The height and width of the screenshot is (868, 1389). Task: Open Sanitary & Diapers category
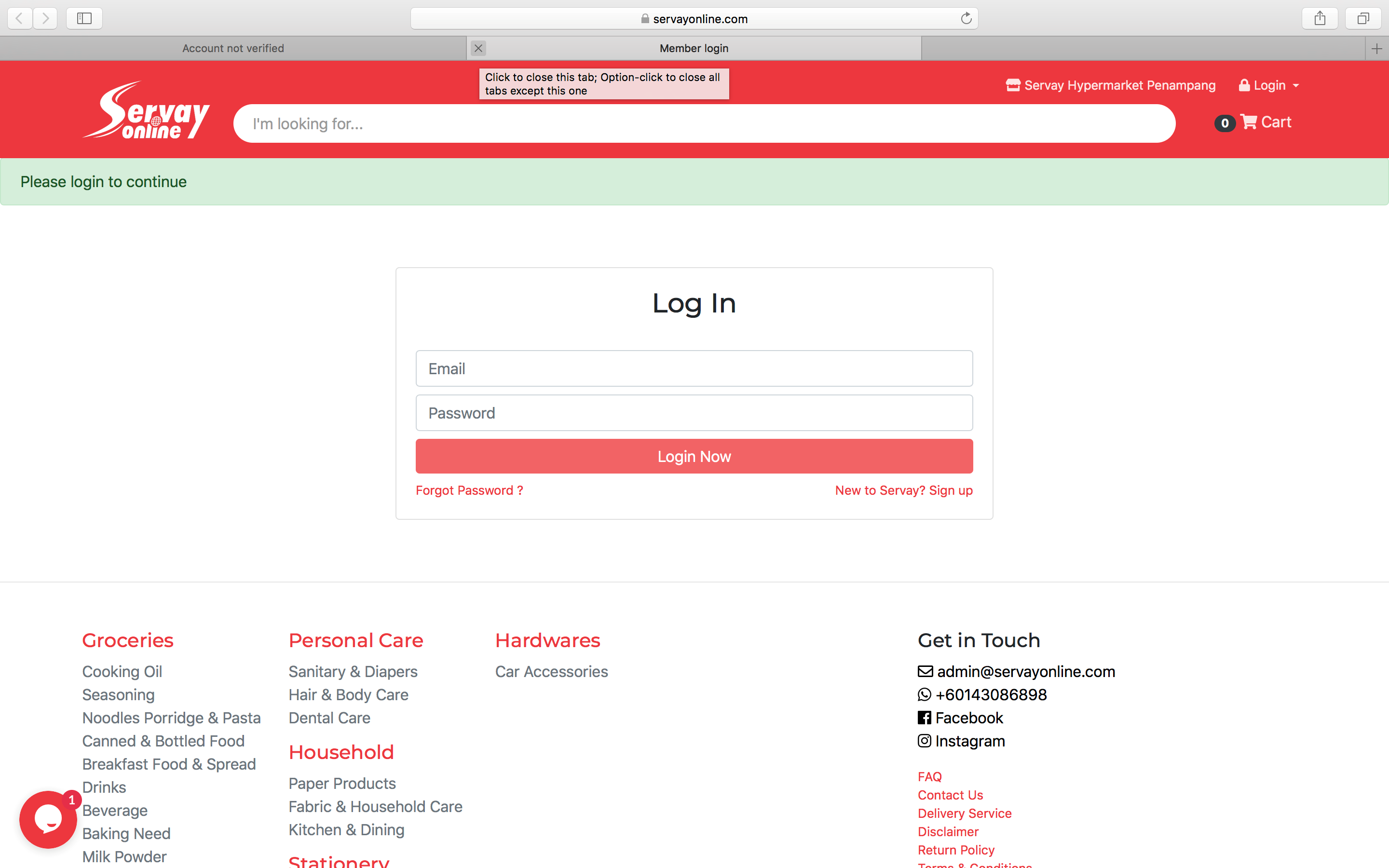(353, 672)
